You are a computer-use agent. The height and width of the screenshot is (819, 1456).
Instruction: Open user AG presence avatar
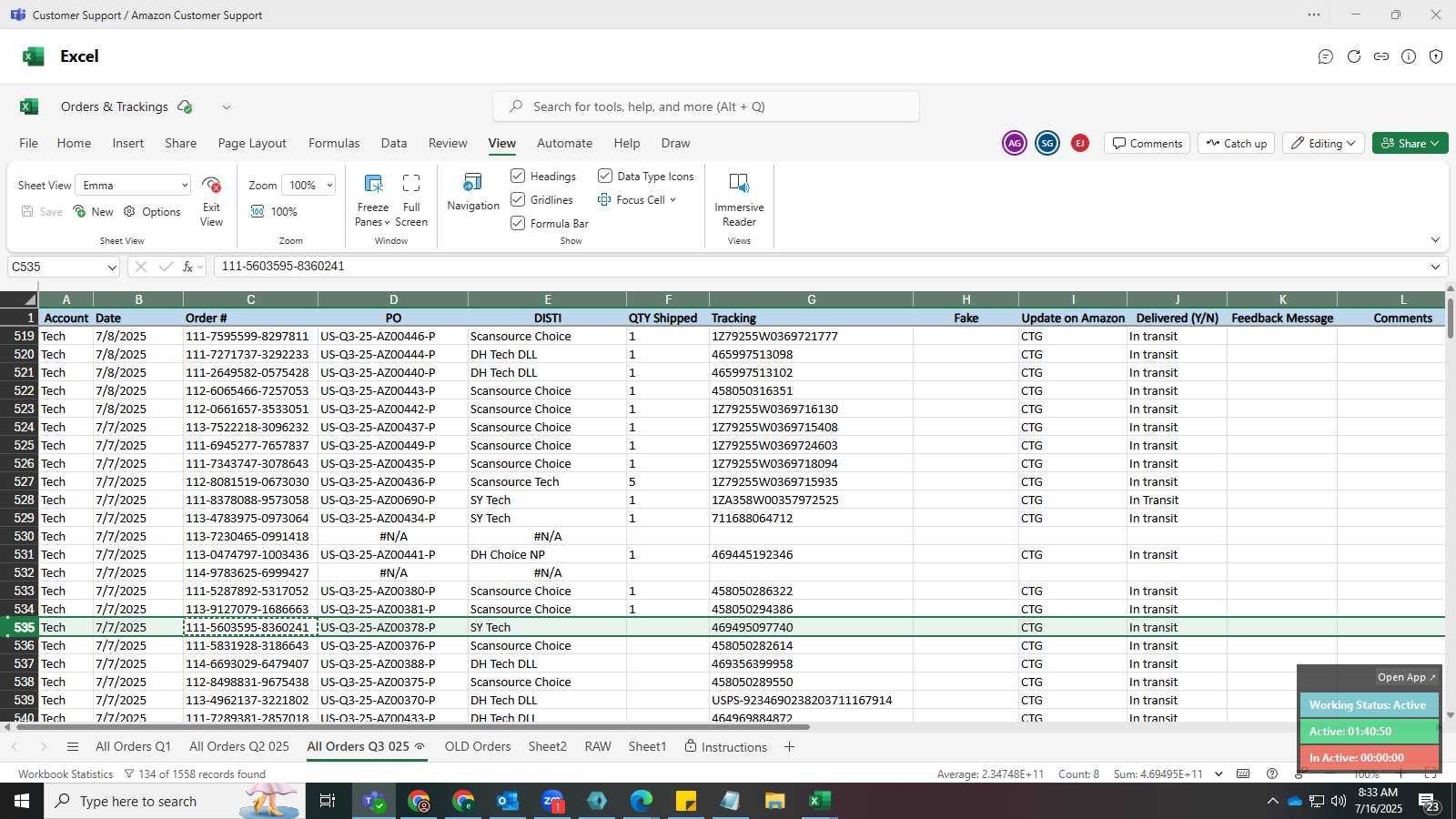tap(1015, 143)
